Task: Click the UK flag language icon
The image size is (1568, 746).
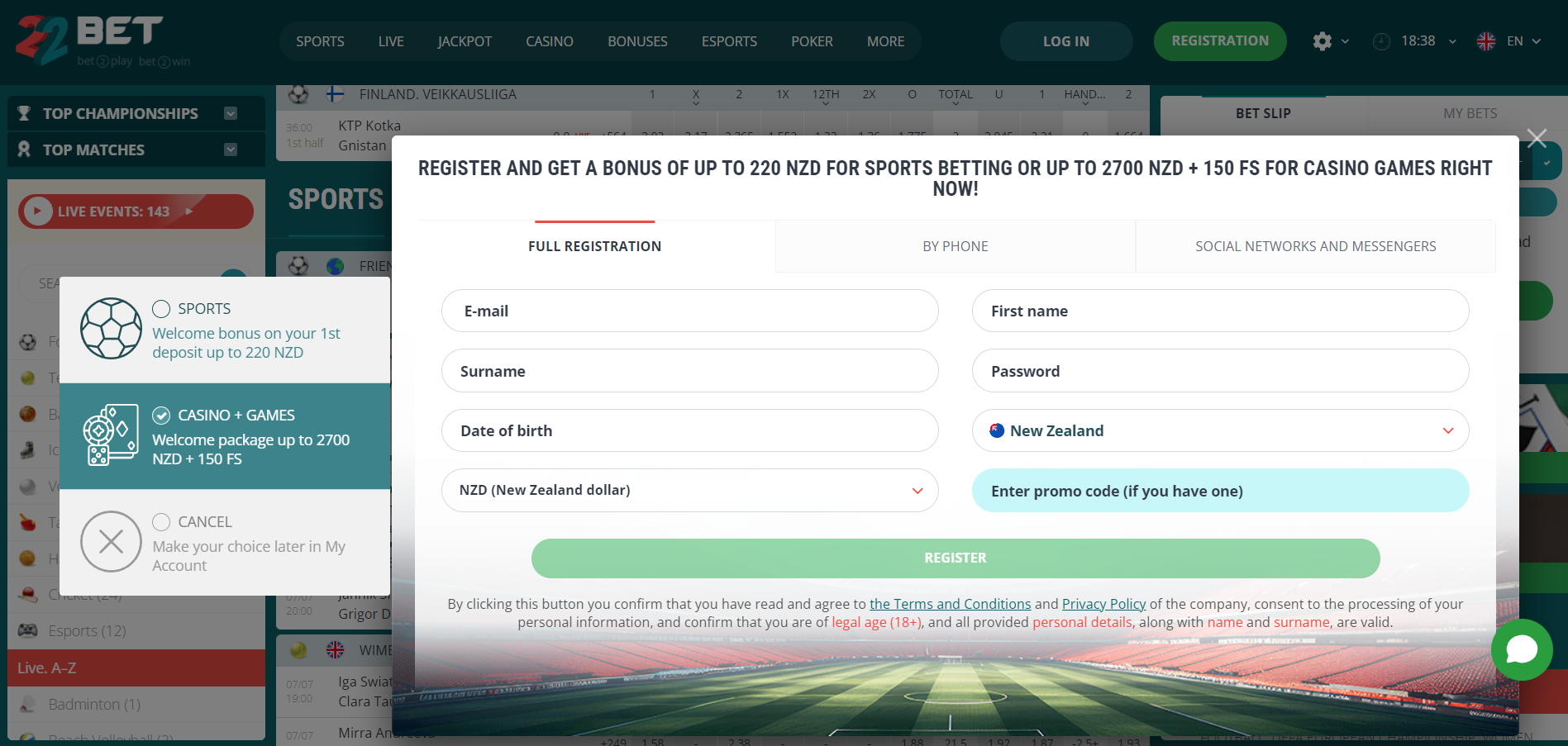Action: coord(1486,41)
